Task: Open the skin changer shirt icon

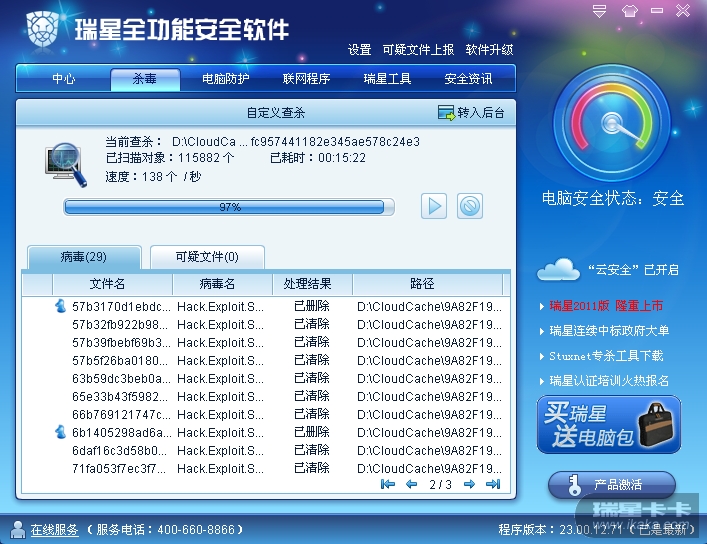Action: pos(629,11)
